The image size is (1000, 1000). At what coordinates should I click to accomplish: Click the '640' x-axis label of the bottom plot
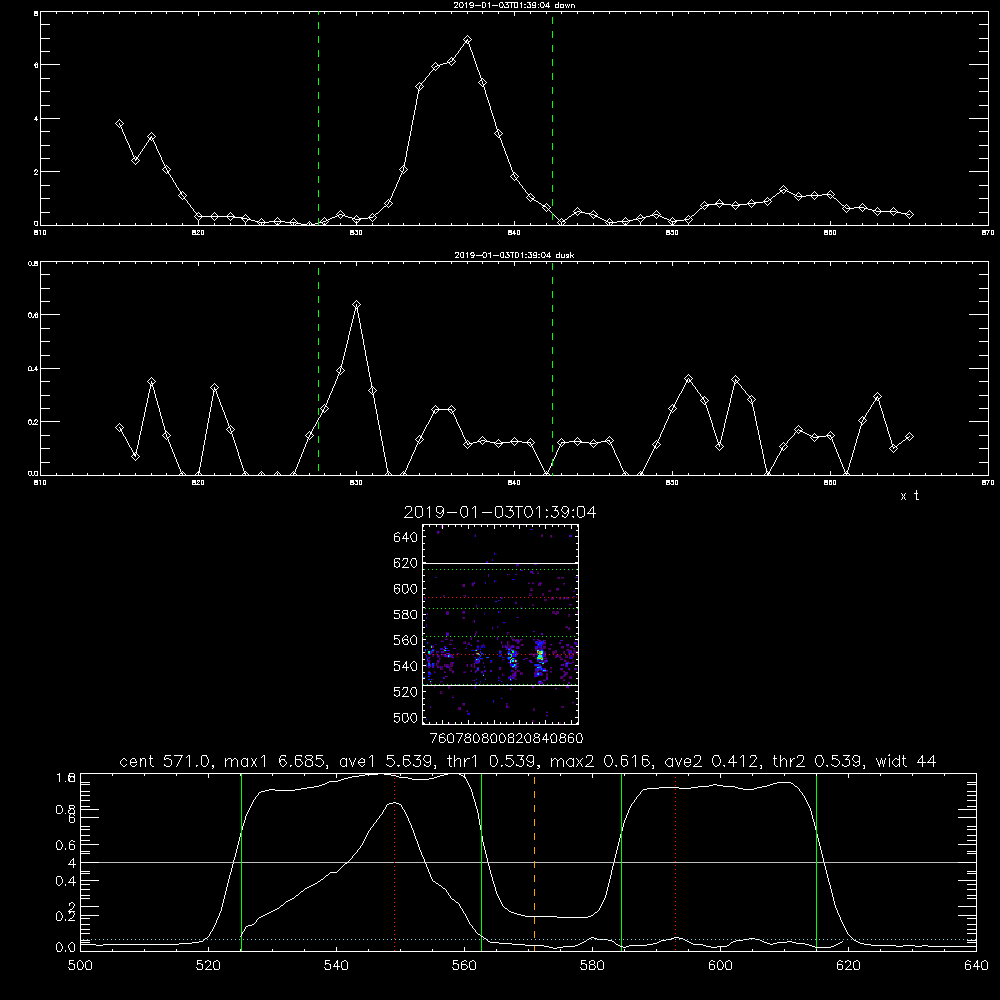coord(976,966)
